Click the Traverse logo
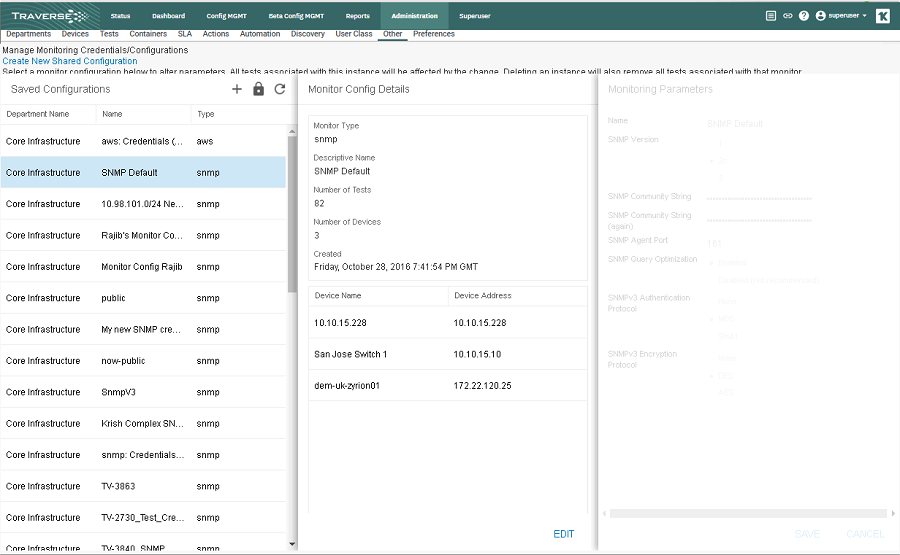This screenshot has height=555, width=900. [x=49, y=15]
